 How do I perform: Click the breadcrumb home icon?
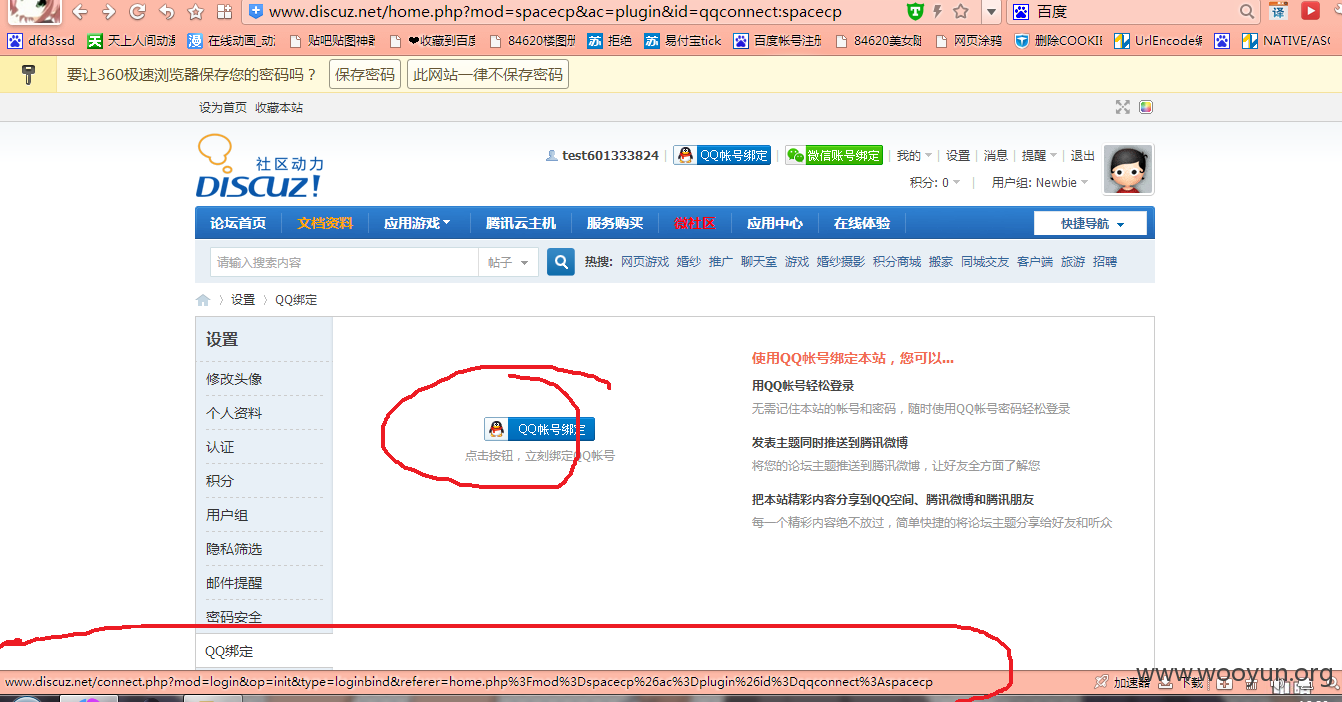(x=203, y=300)
